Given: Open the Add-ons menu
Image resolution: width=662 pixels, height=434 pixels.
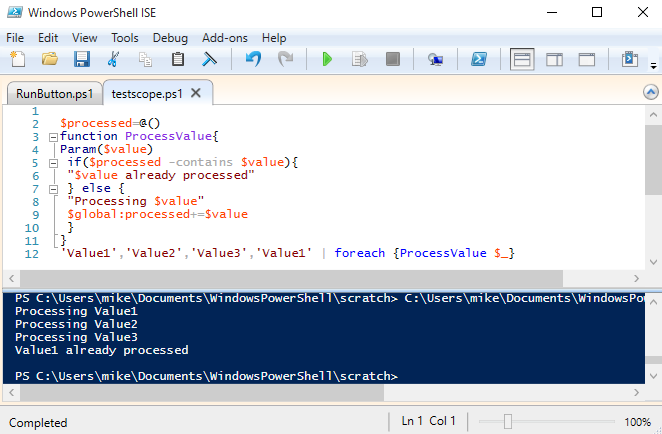Looking at the screenshot, I should 225,38.
